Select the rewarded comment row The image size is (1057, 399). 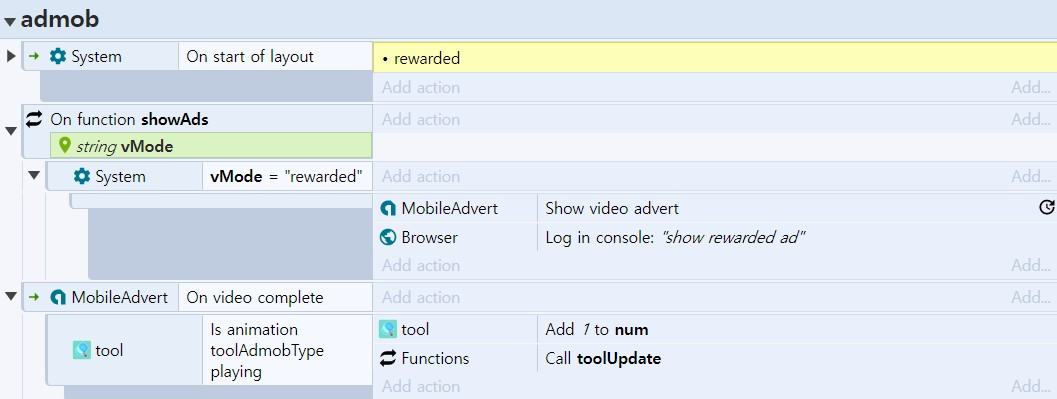coord(715,58)
